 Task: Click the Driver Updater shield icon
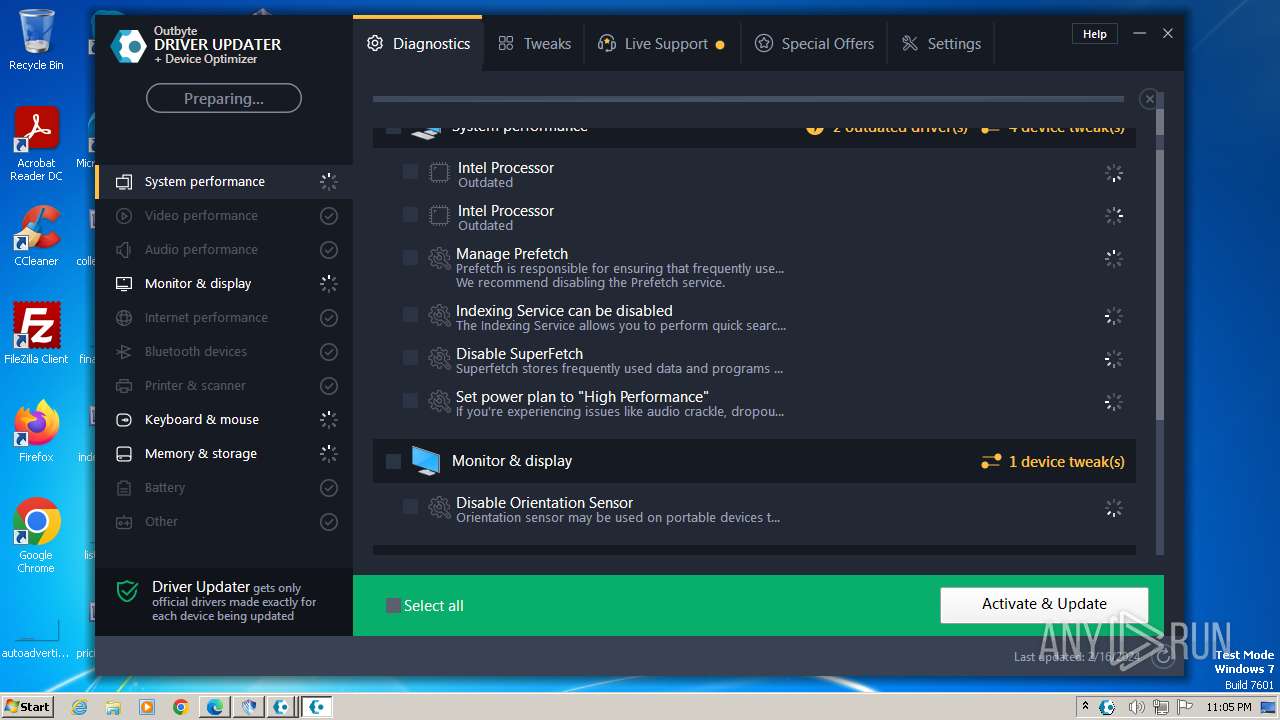(127, 591)
